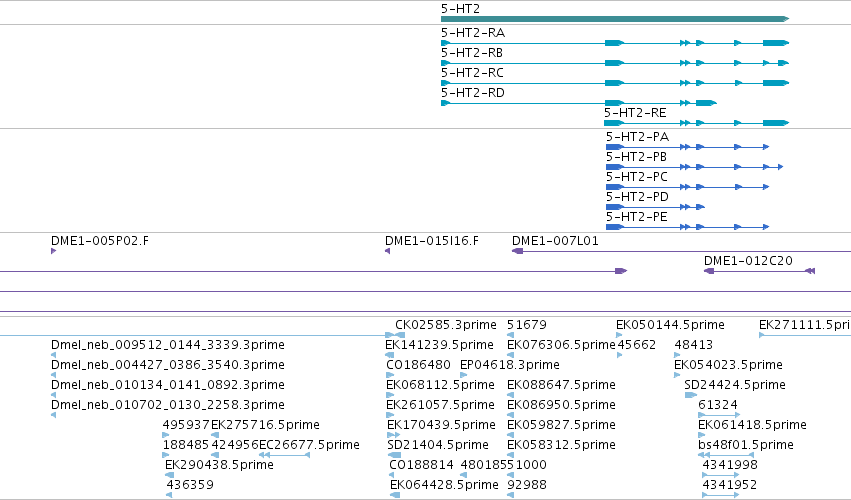Select the 5-HT2-RC transcript label

tap(472, 73)
